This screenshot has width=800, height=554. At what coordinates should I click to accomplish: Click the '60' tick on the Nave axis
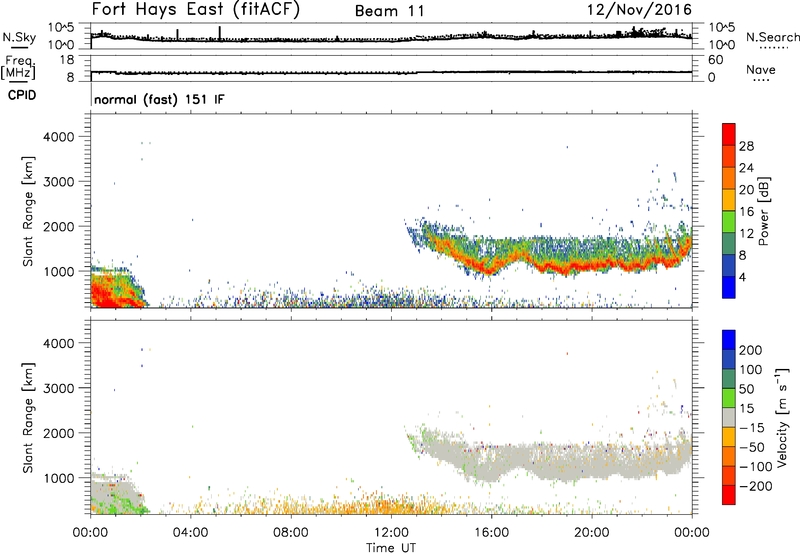click(x=716, y=60)
